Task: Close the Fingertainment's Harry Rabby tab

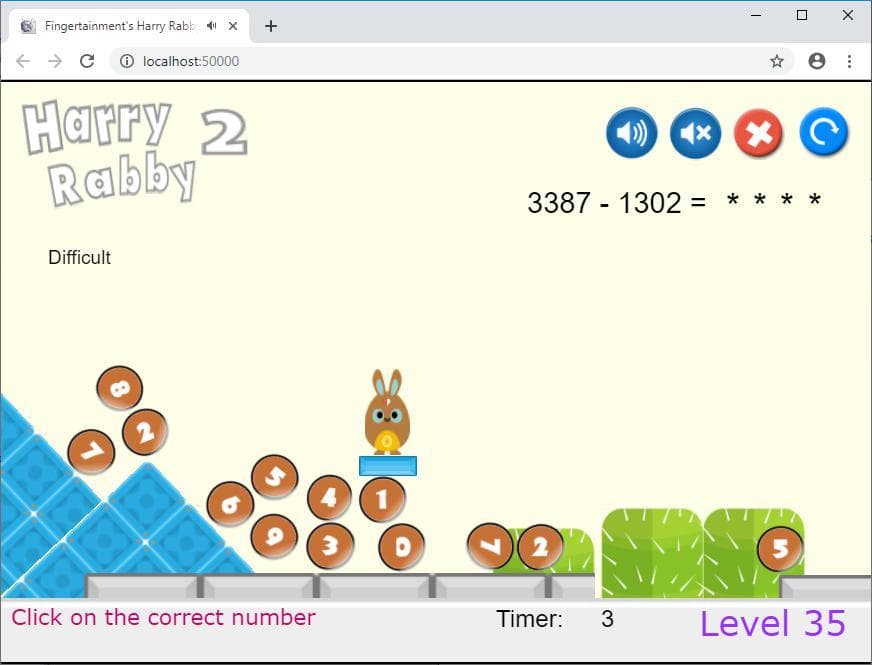Action: [233, 26]
